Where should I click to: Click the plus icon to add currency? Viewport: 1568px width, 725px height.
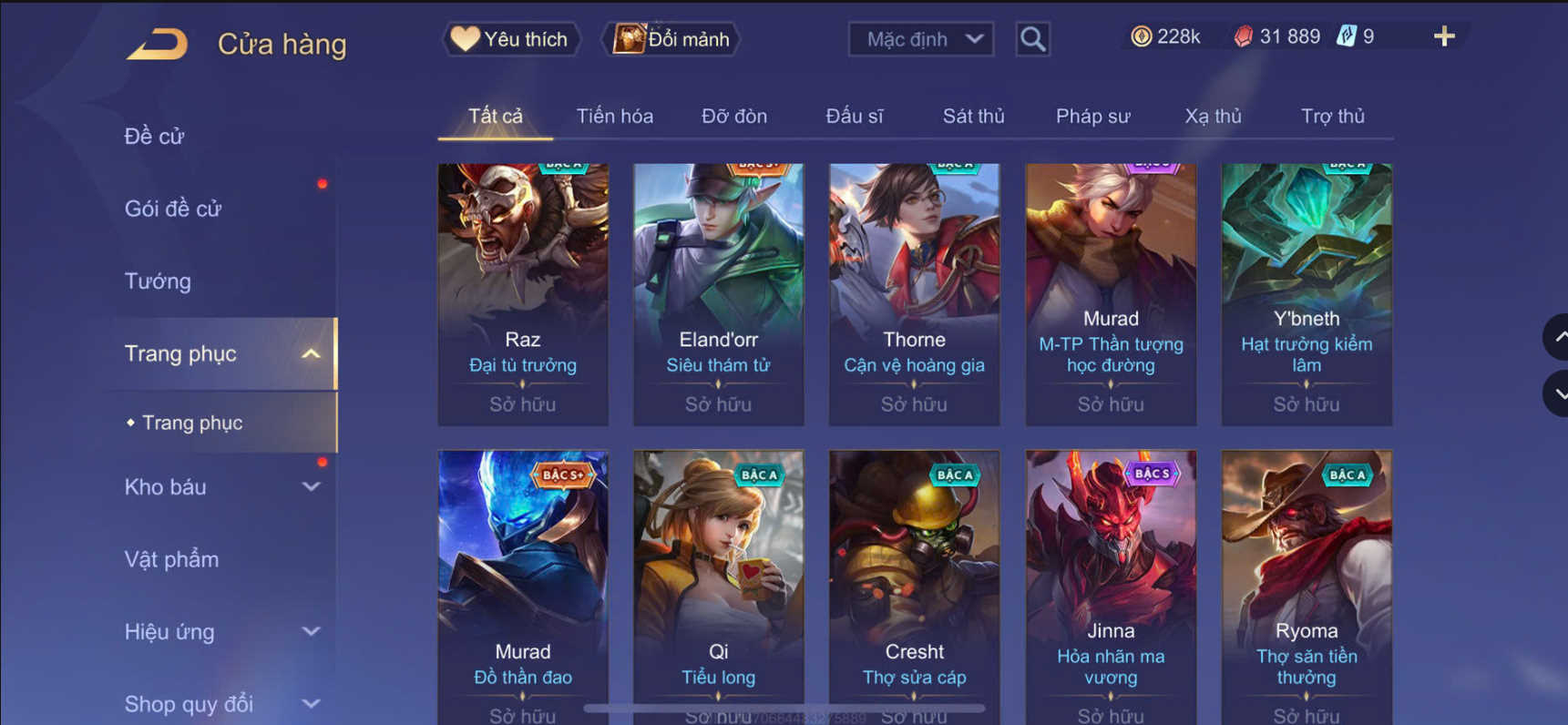click(x=1444, y=36)
